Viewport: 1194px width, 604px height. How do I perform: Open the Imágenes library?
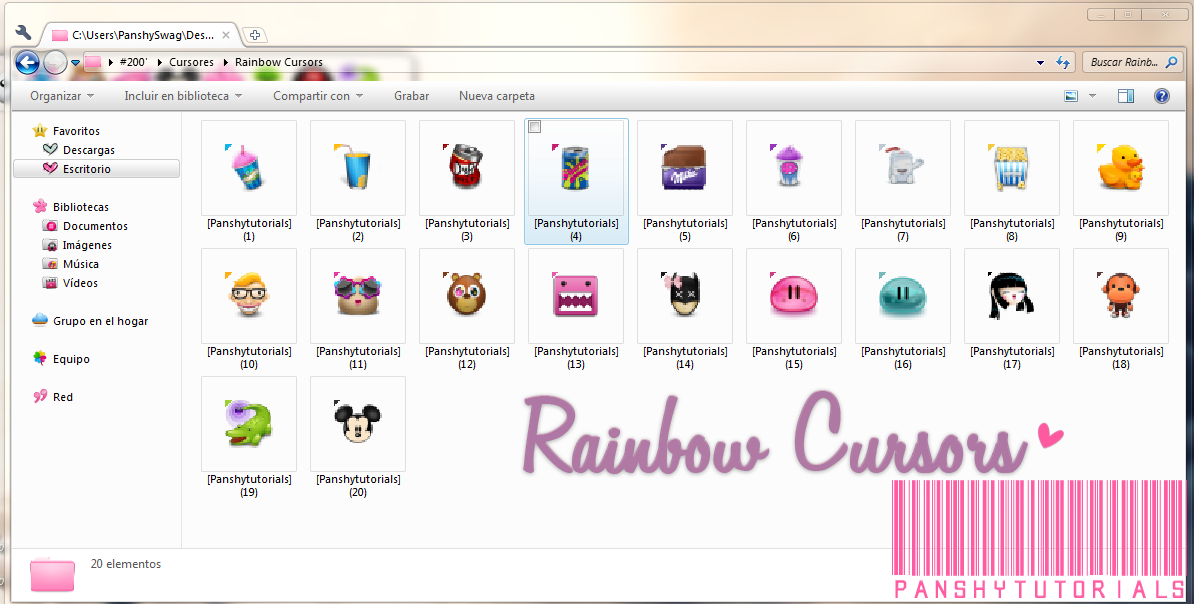pyautogui.click(x=87, y=244)
